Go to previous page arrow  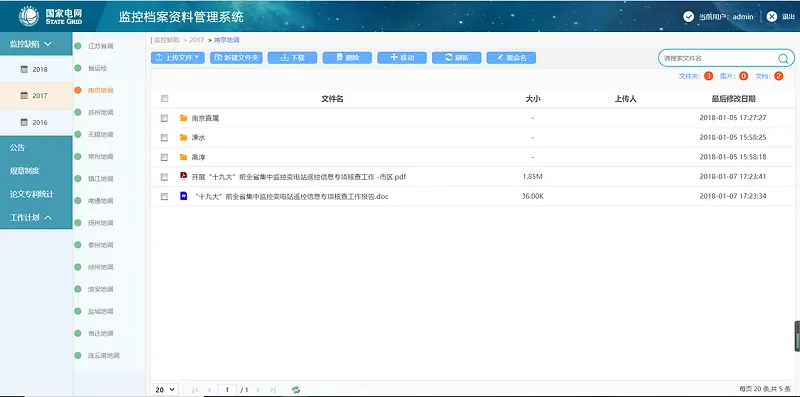point(209,390)
